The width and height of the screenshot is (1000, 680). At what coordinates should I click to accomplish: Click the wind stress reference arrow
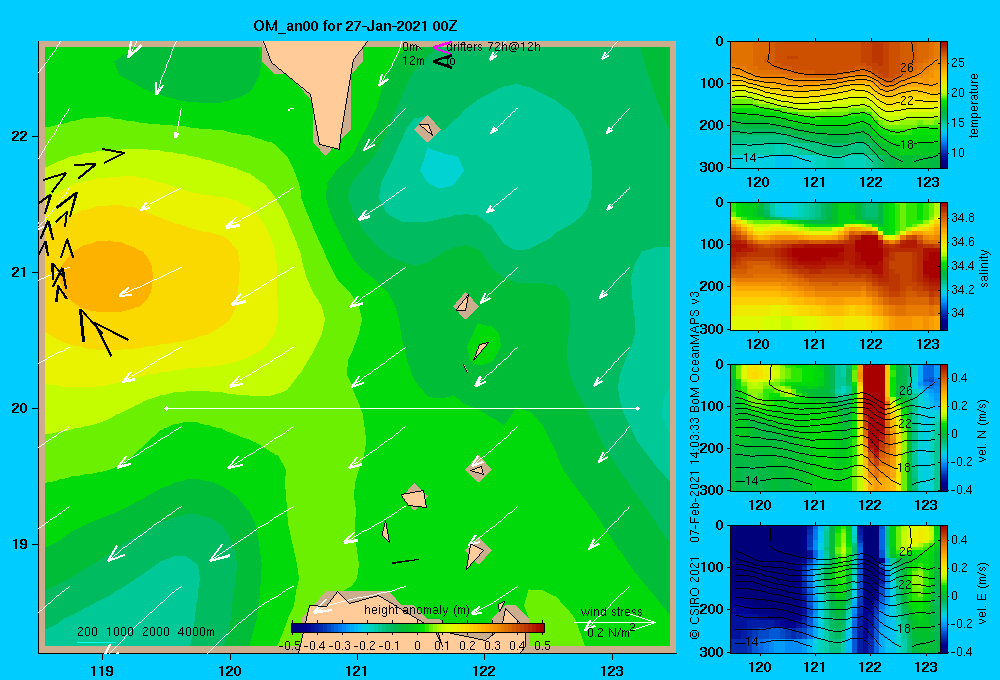pos(615,623)
